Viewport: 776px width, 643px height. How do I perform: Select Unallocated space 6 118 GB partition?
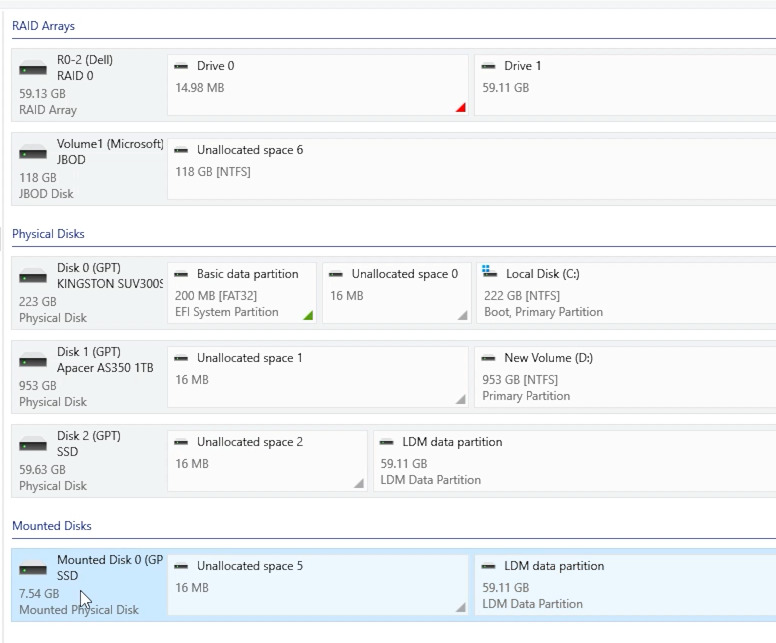472,169
